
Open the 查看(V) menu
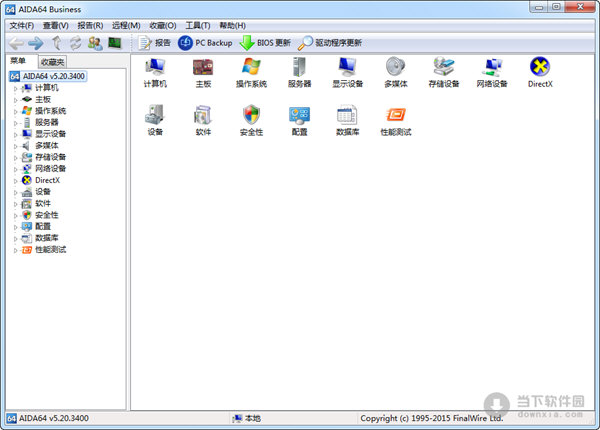[55, 26]
